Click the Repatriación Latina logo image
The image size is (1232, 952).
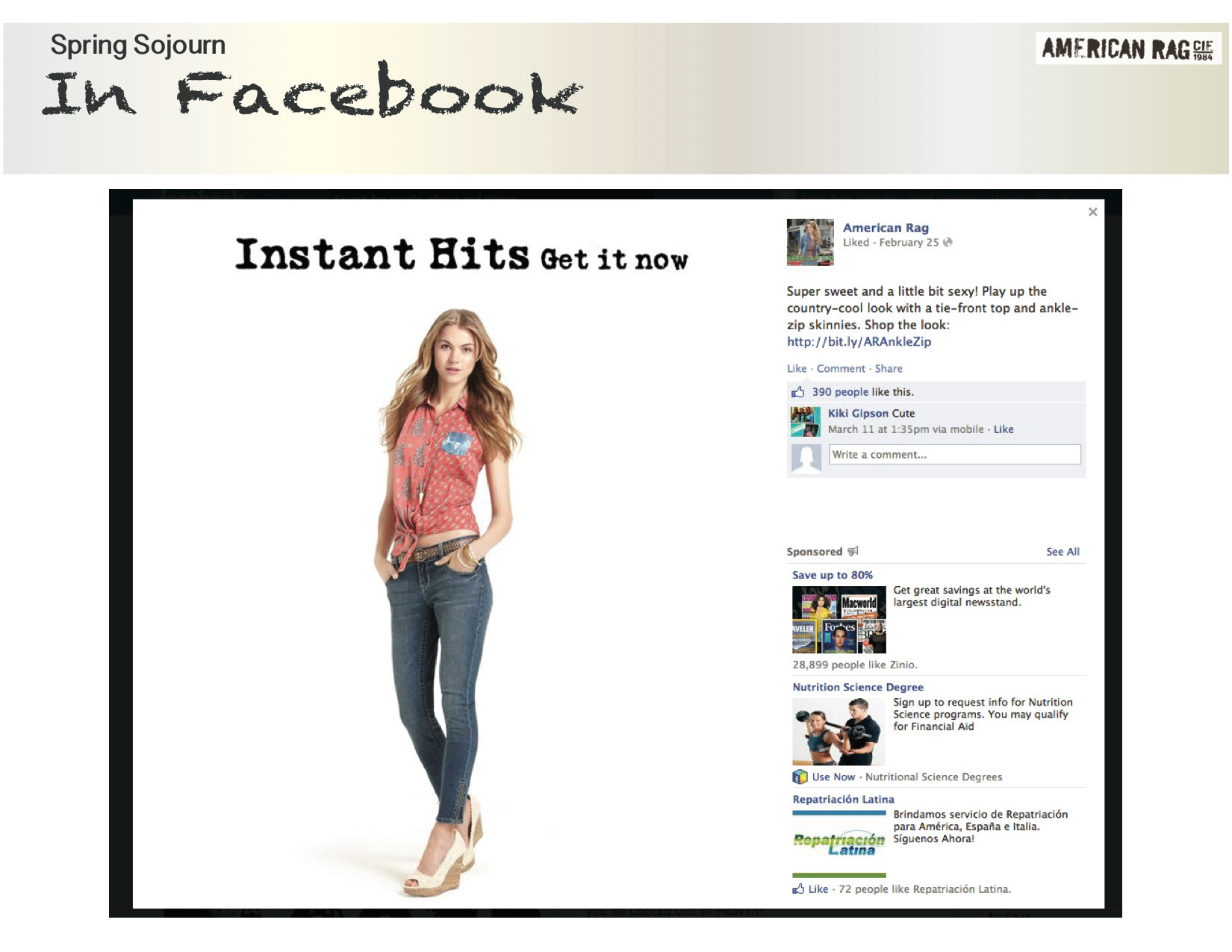(839, 844)
